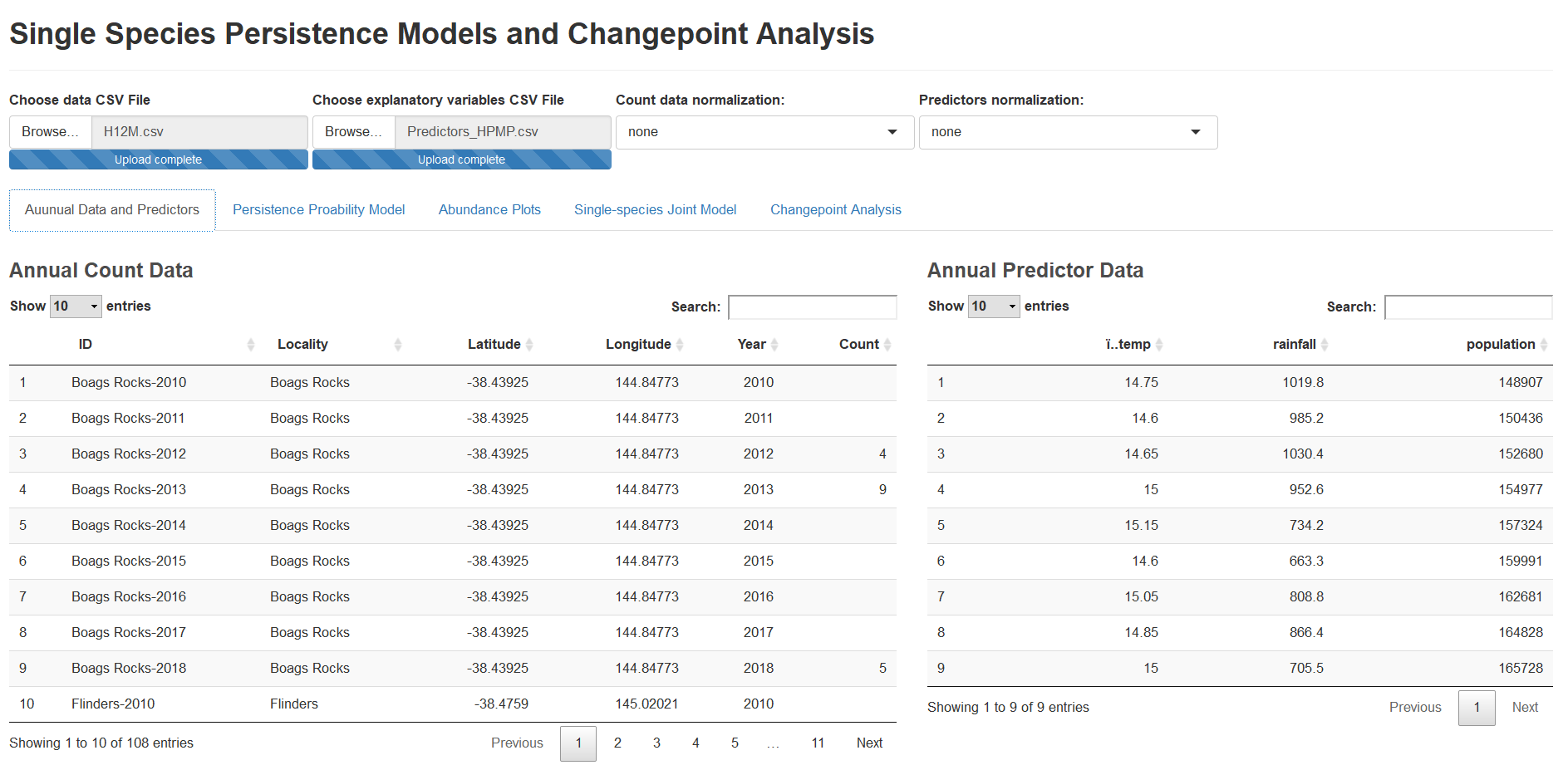Sort count table by Year column
The width and height of the screenshot is (1568, 765).
pyautogui.click(x=736, y=345)
